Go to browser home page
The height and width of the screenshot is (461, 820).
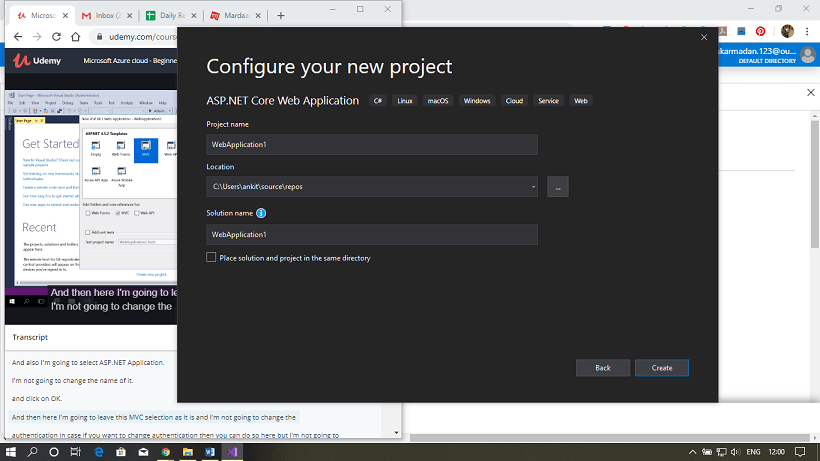(76, 37)
